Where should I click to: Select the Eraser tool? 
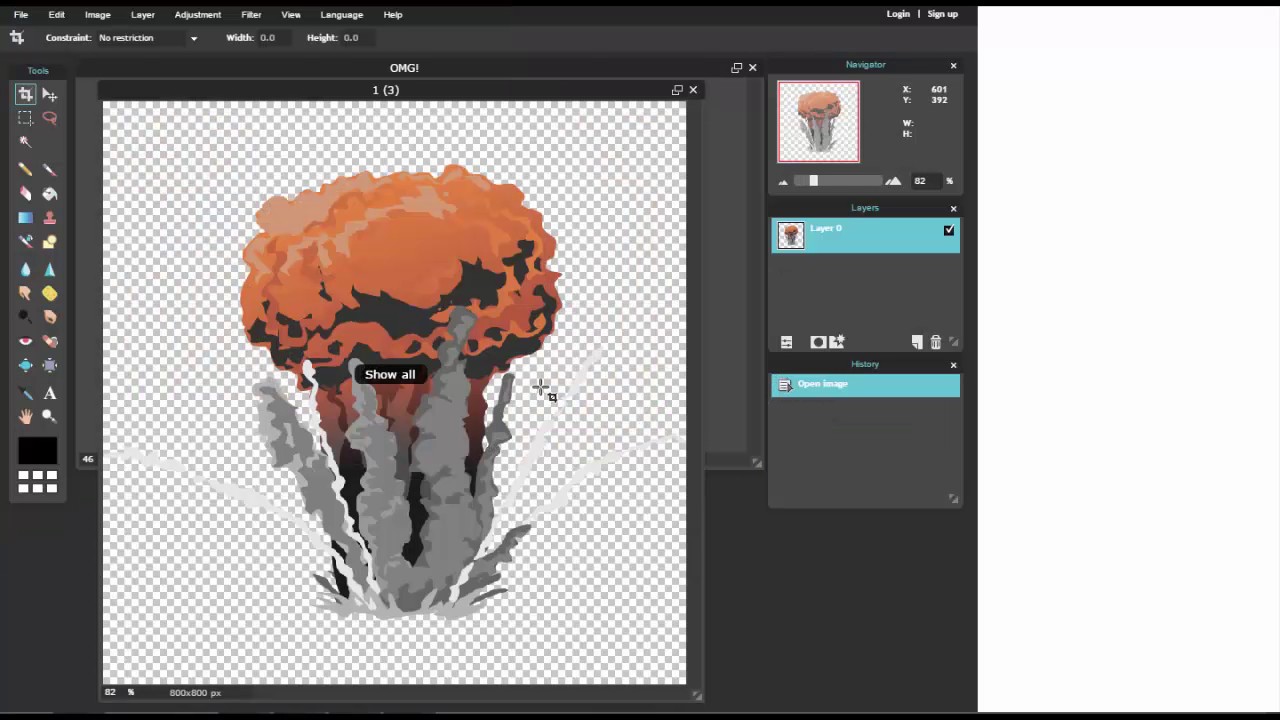click(x=25, y=194)
